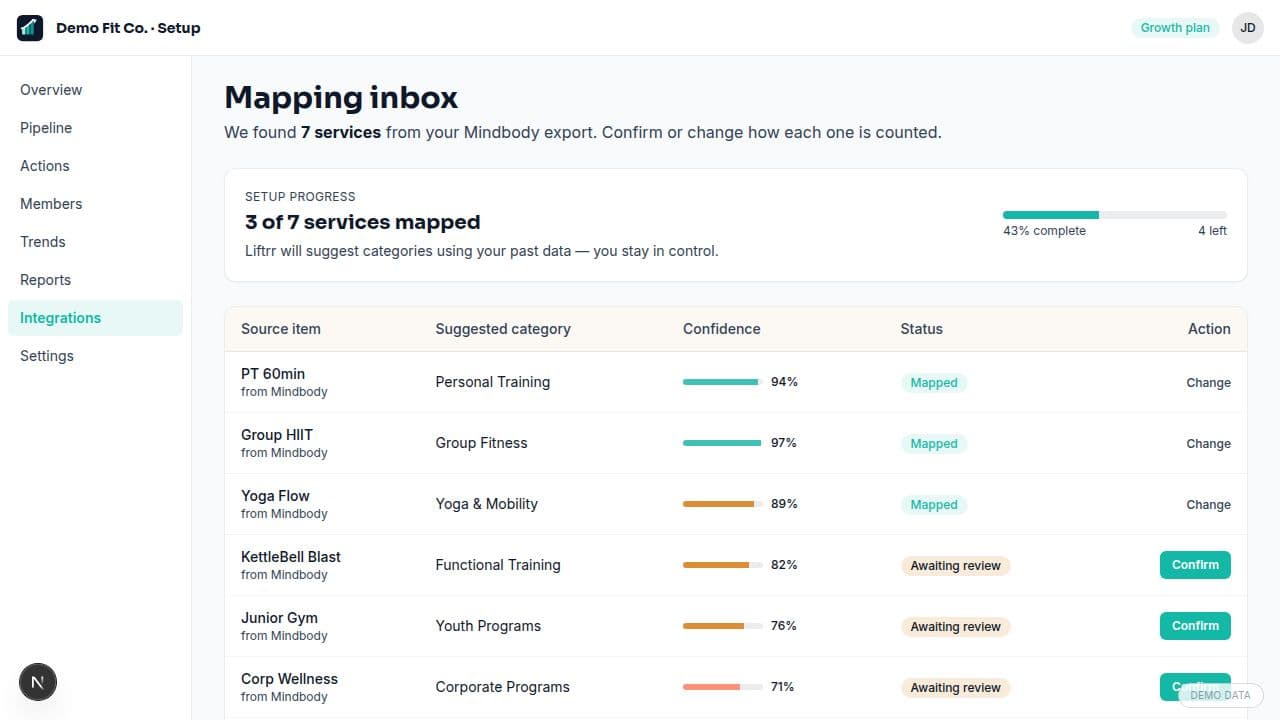Viewport: 1280px width, 720px height.
Task: Click Corp Wellness confidence bar
Action: coord(722,687)
